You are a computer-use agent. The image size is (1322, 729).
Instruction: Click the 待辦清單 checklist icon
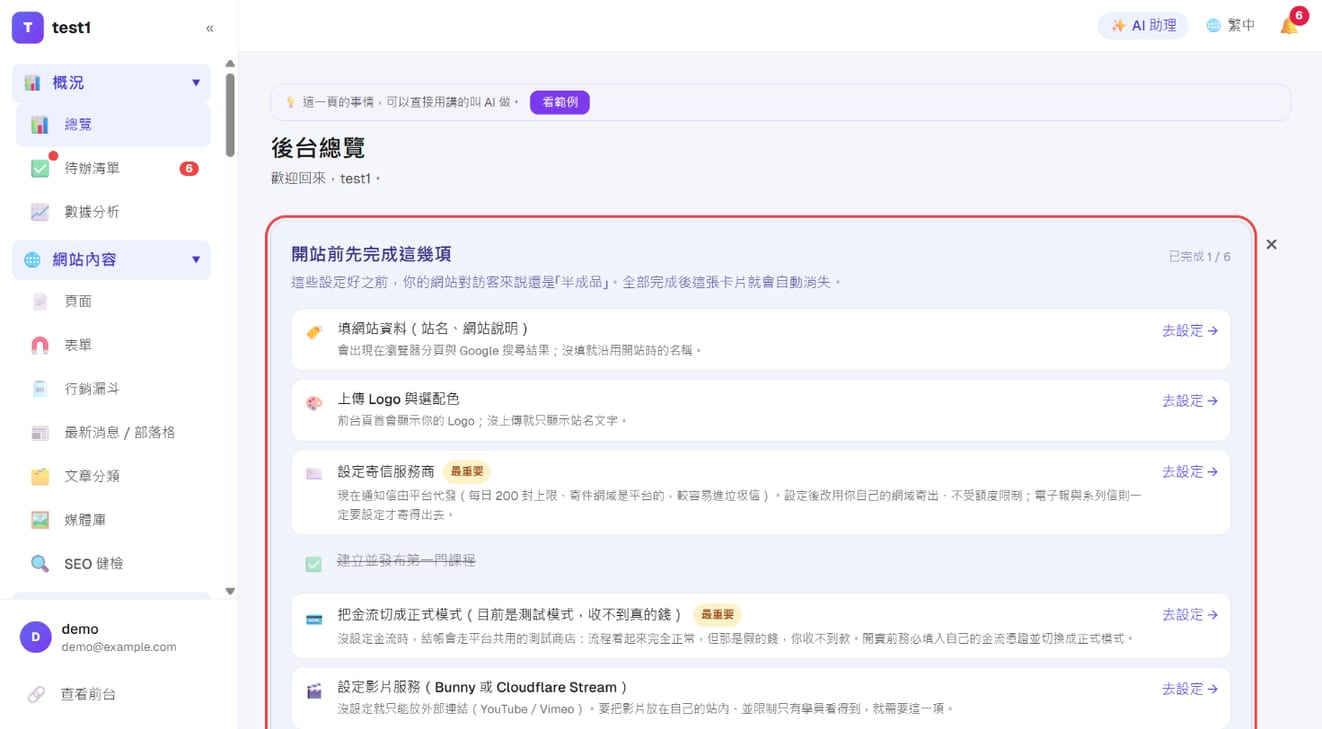[x=40, y=168]
